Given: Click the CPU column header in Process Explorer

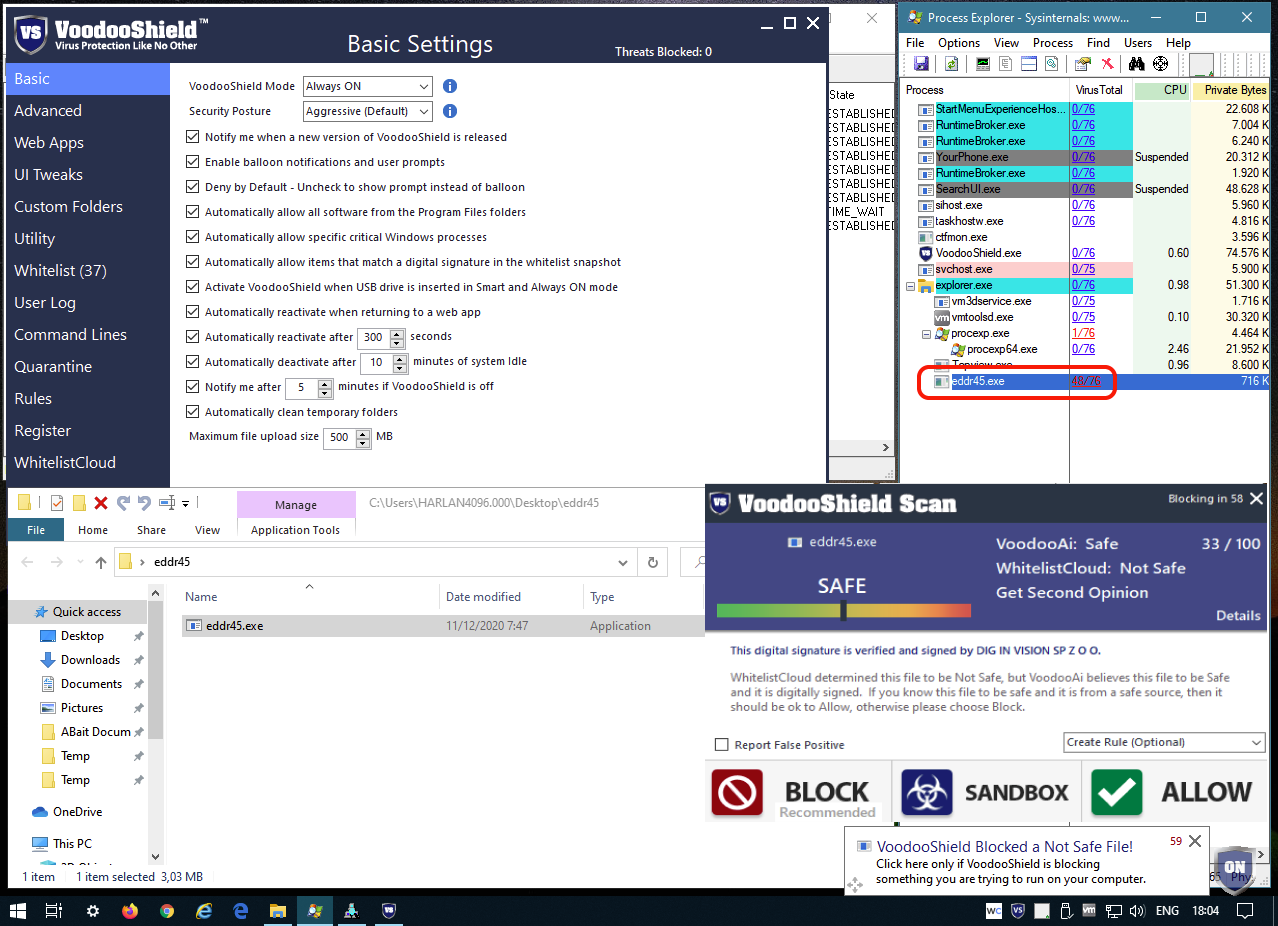Looking at the screenshot, I should click(1162, 90).
